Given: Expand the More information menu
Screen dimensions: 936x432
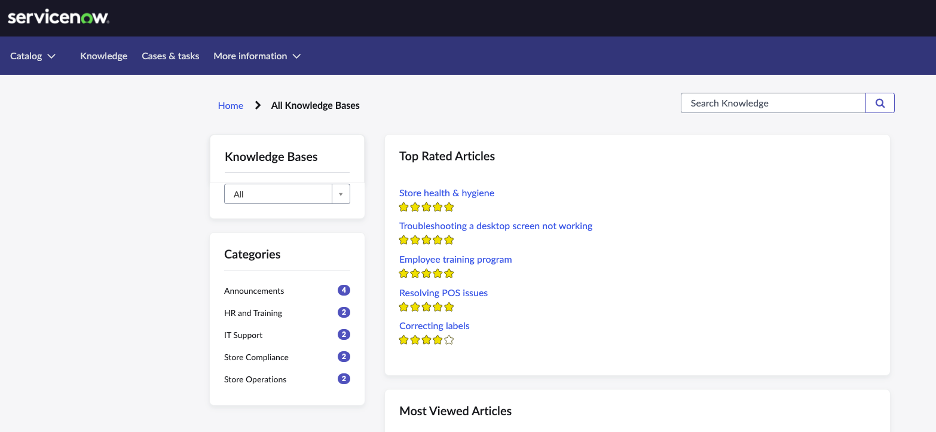Looking at the screenshot, I should (257, 56).
